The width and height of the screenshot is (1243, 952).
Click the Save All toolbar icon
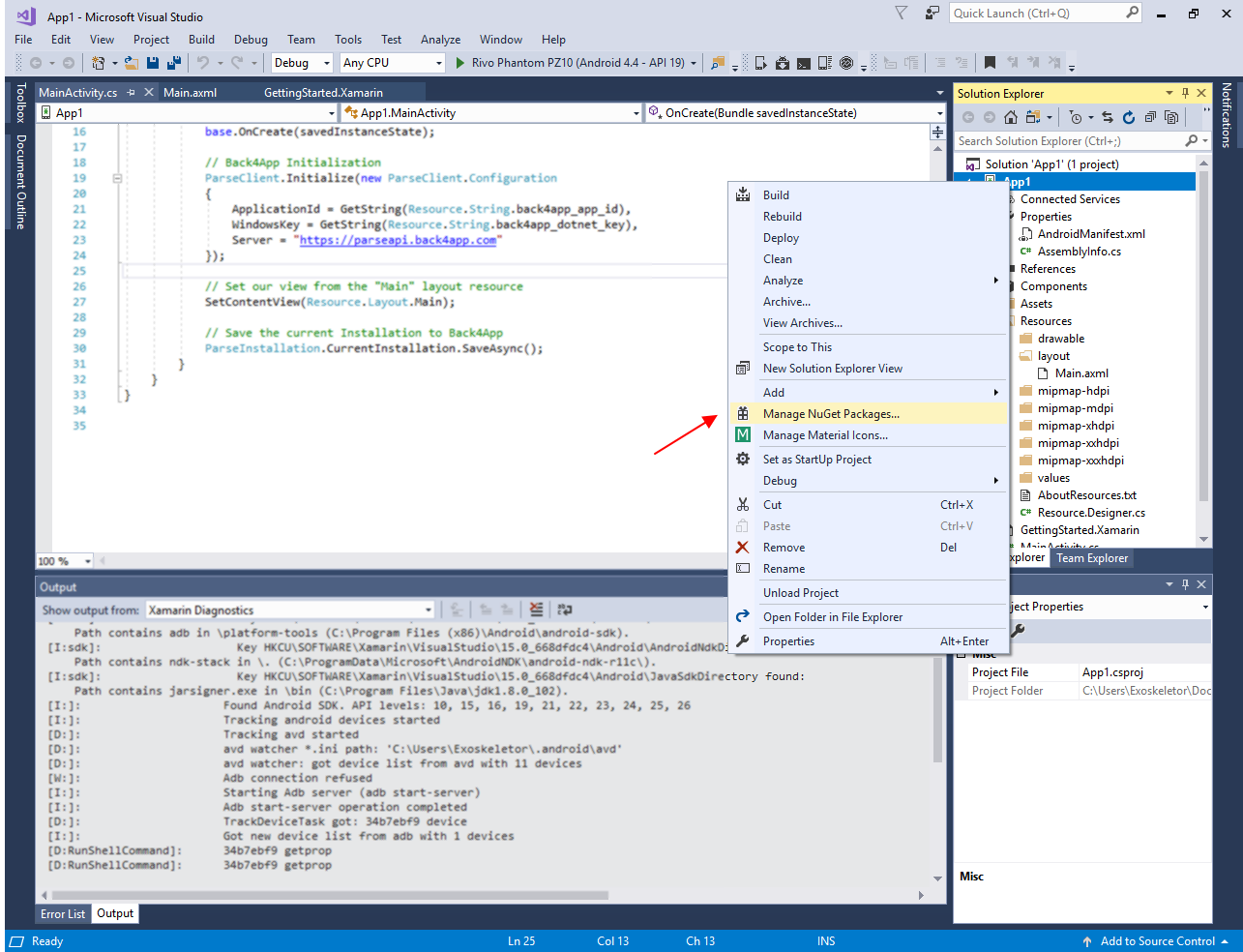pos(174,63)
